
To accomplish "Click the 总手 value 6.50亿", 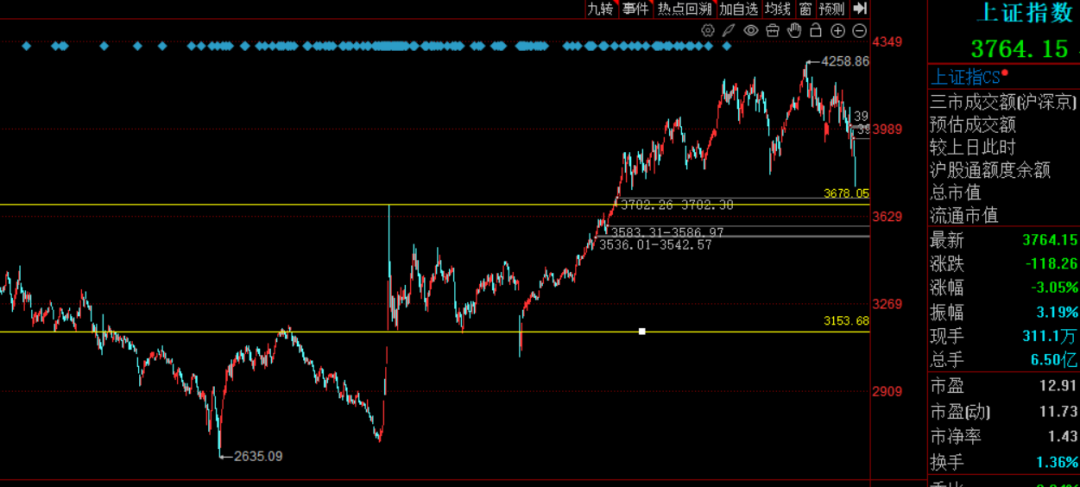I will coord(1055,360).
